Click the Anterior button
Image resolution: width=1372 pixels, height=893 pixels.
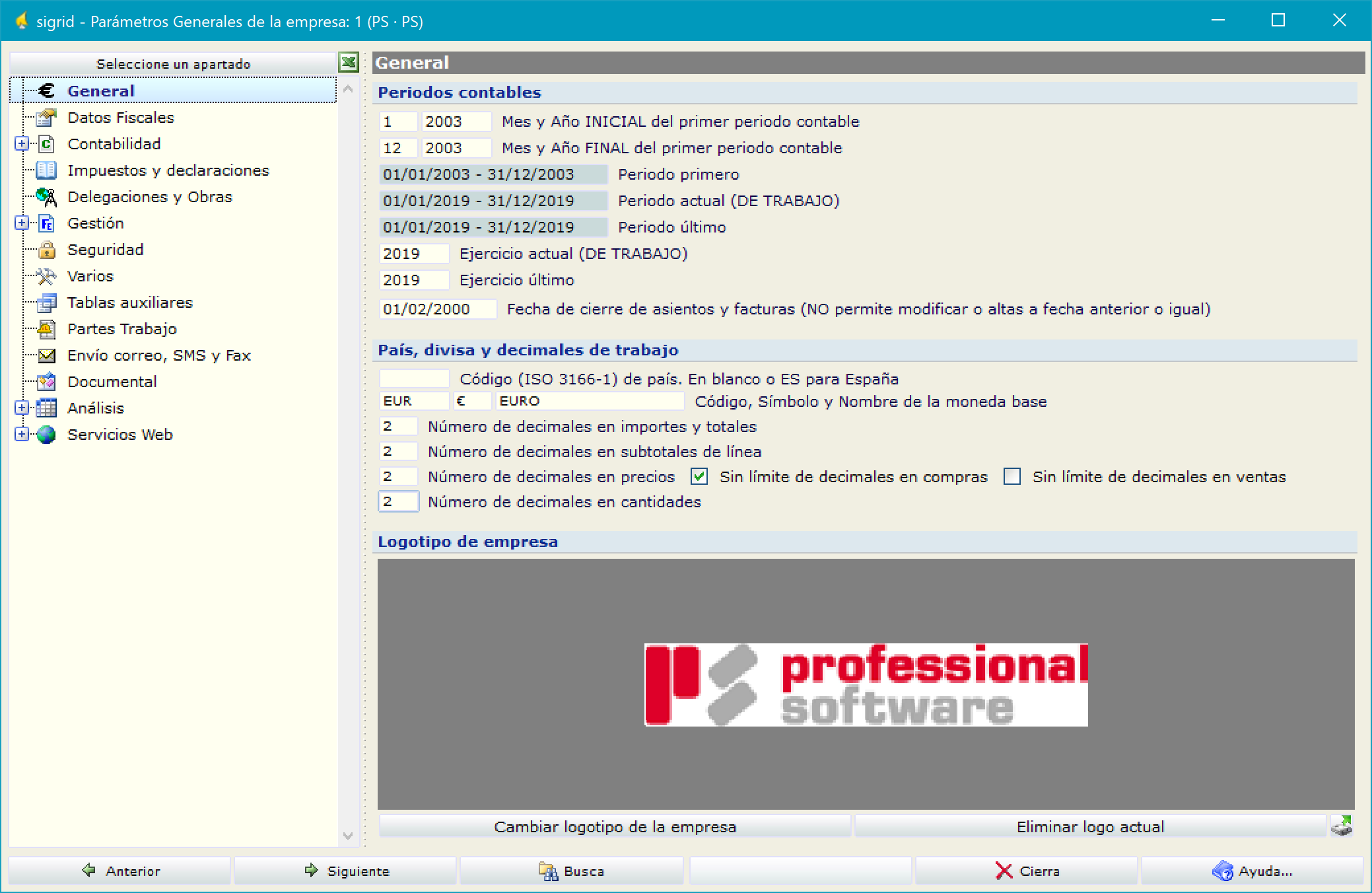point(120,871)
